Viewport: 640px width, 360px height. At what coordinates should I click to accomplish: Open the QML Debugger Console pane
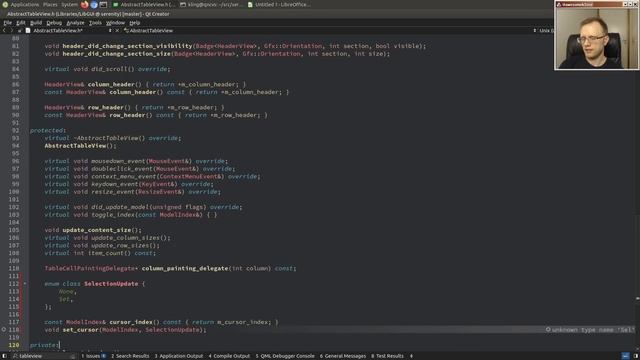click(x=285, y=356)
